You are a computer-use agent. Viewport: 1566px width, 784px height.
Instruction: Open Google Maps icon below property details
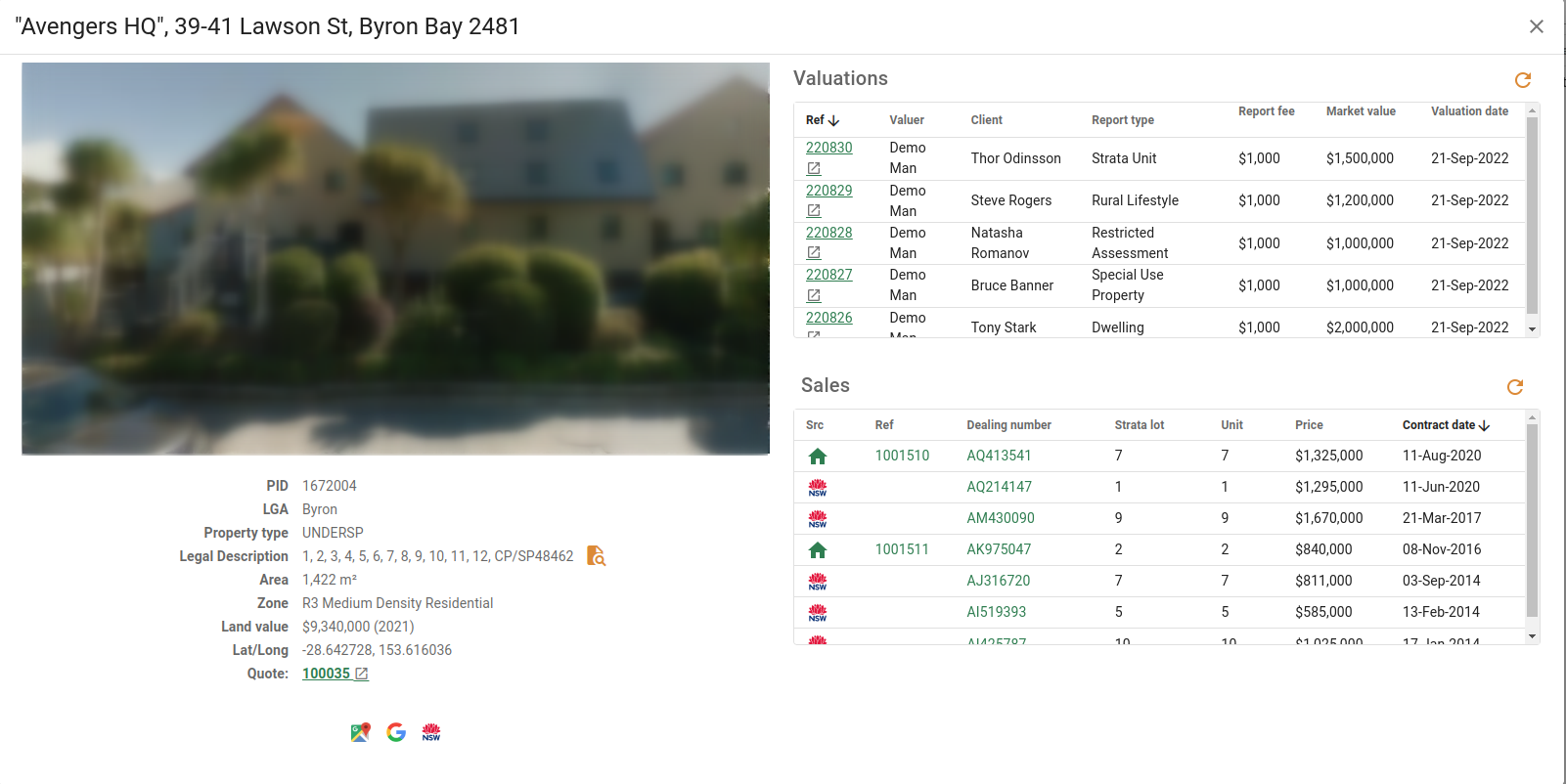pyautogui.click(x=361, y=732)
